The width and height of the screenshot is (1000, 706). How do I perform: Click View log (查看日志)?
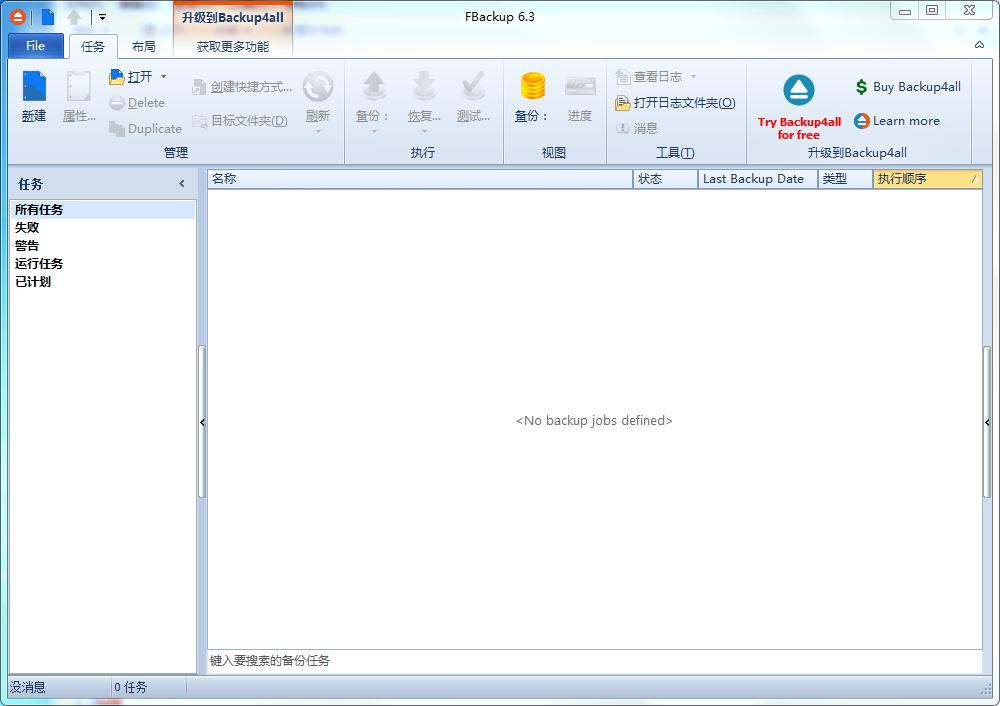point(649,77)
